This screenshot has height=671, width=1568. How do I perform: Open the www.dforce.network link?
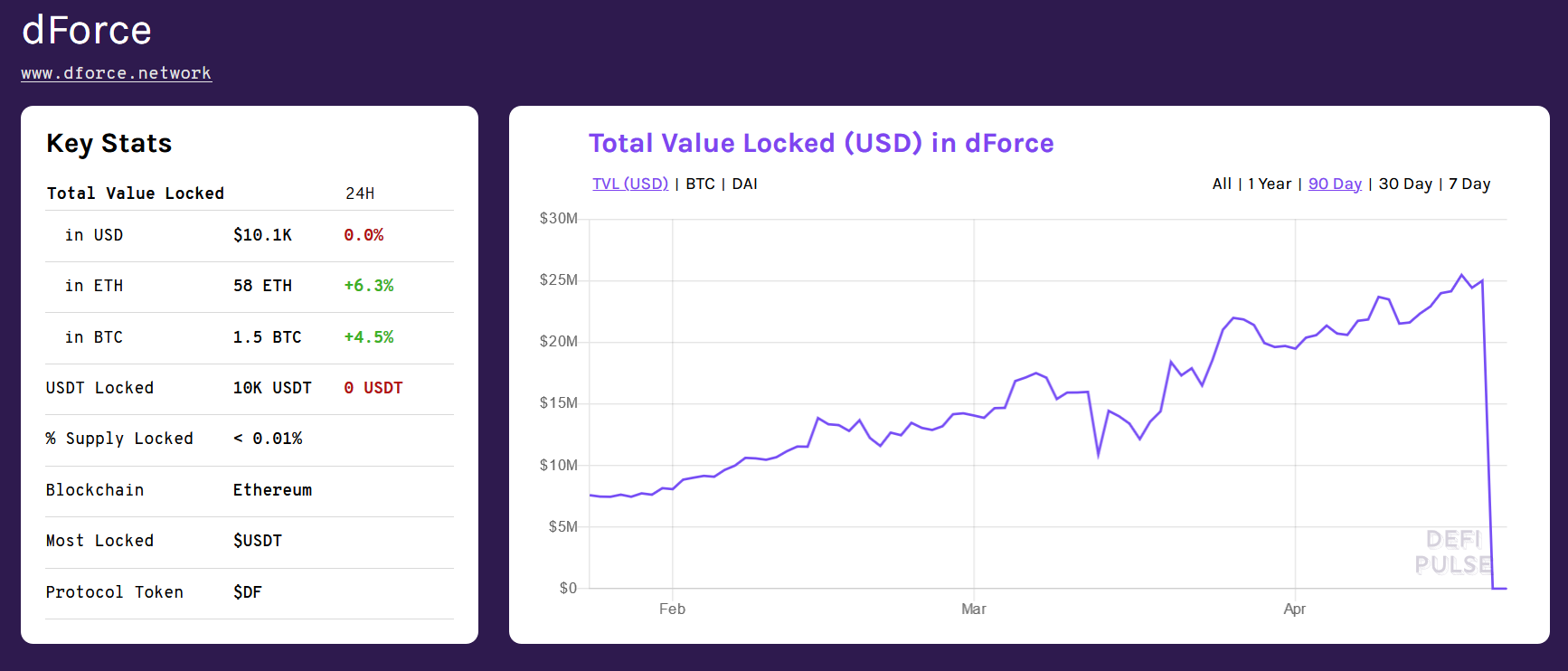116,73
